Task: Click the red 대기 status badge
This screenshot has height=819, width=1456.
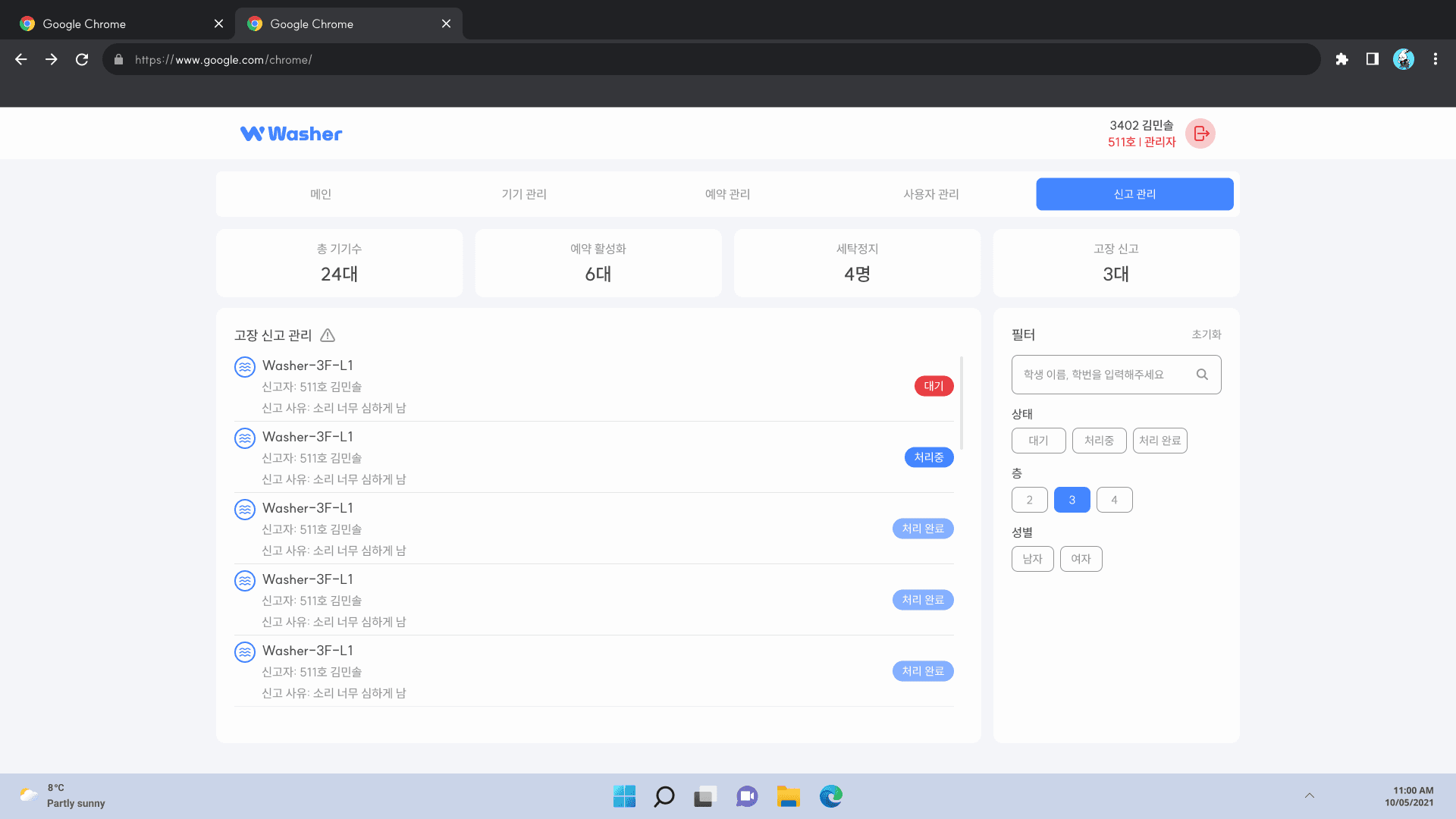Action: (934, 386)
